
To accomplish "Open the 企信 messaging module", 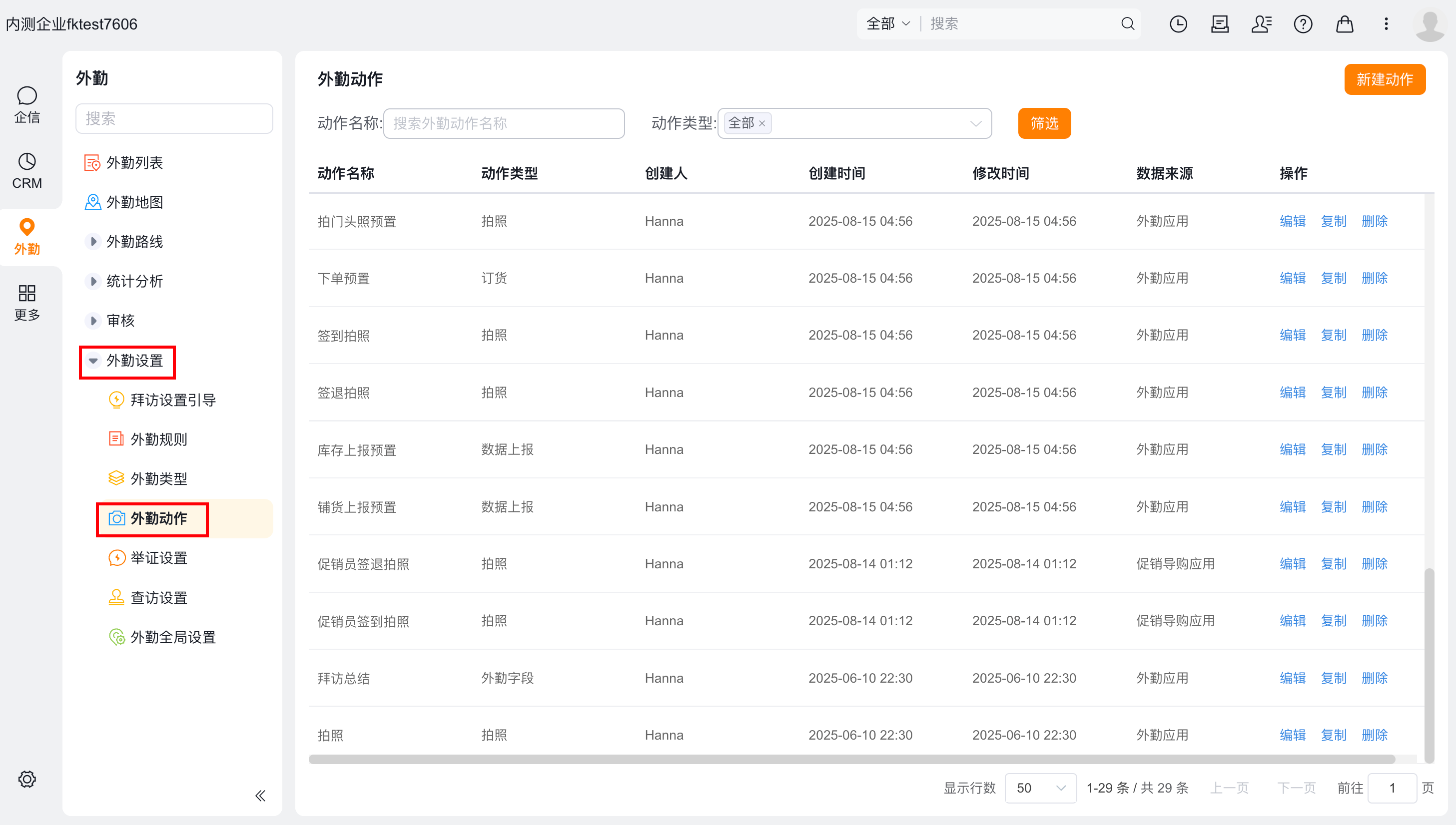I will click(26, 104).
